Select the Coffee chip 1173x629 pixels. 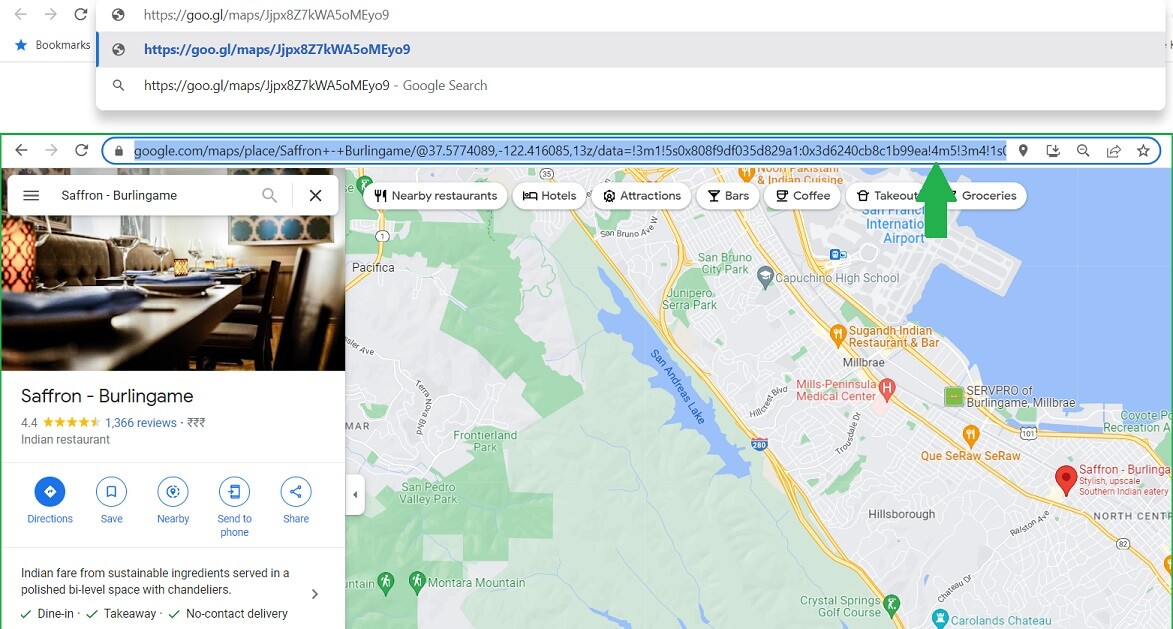tap(802, 196)
